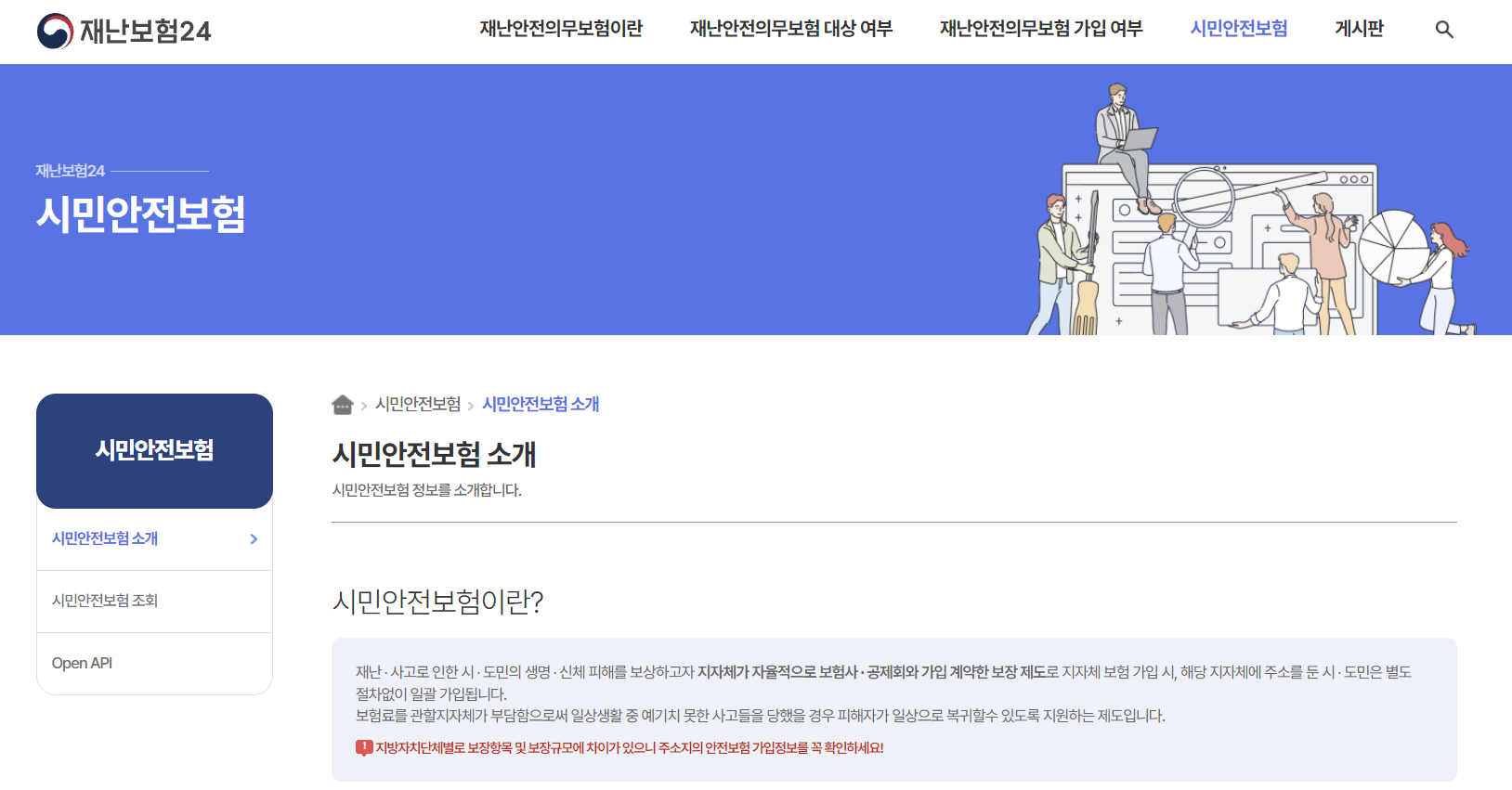This screenshot has height=790, width=1512.
Task: Open the search magnifier icon
Action: 1444,30
